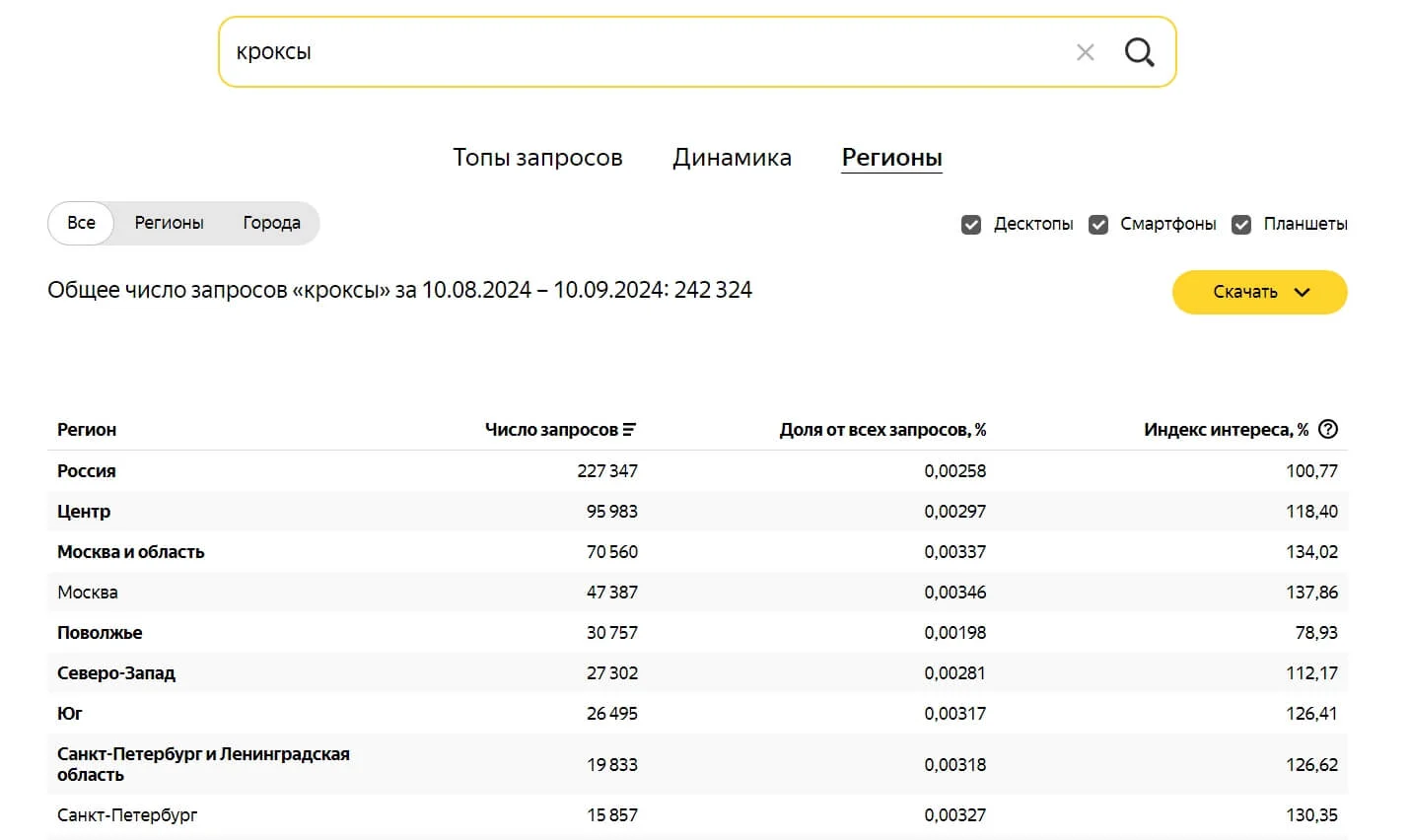Click the Регион column header

pos(87,430)
